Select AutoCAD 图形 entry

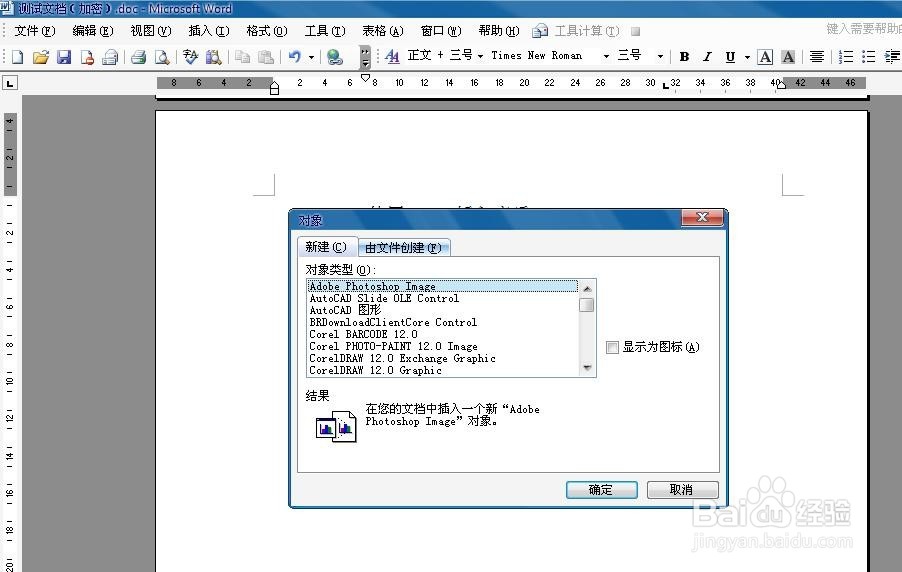(442, 310)
